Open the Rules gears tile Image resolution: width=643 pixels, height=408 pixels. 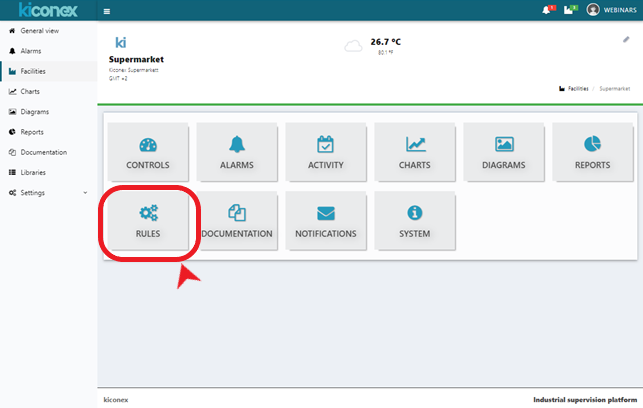[x=148, y=222]
